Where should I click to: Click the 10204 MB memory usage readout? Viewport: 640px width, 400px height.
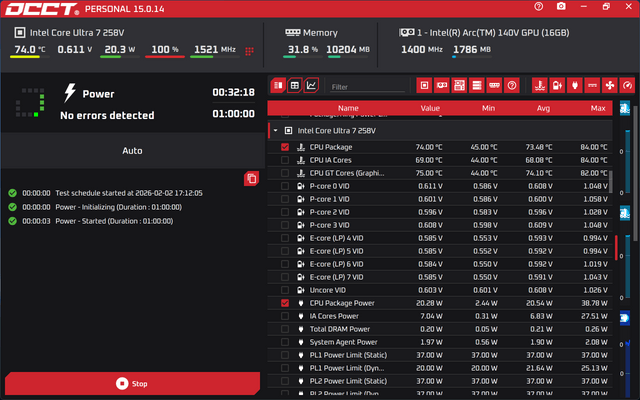click(x=348, y=49)
